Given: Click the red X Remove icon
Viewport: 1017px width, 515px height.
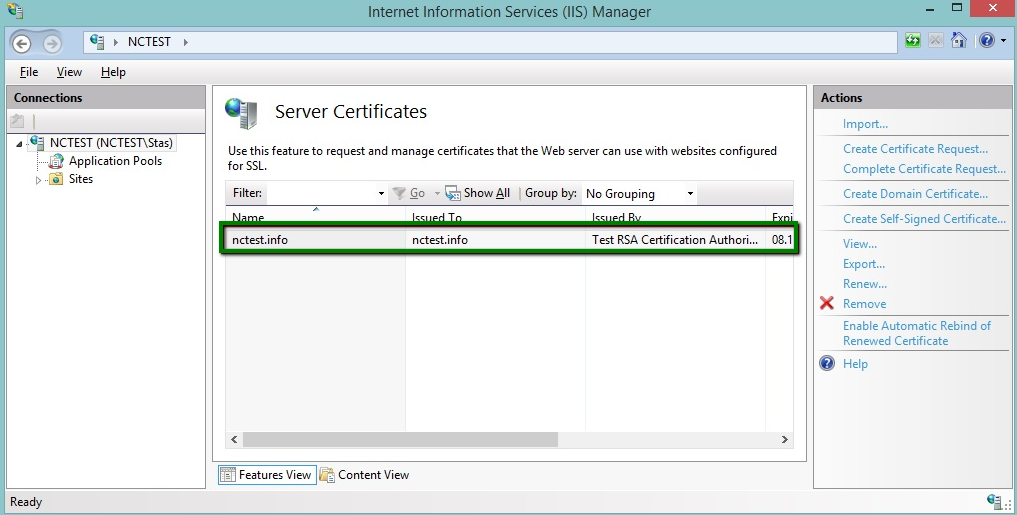Looking at the screenshot, I should 827,304.
